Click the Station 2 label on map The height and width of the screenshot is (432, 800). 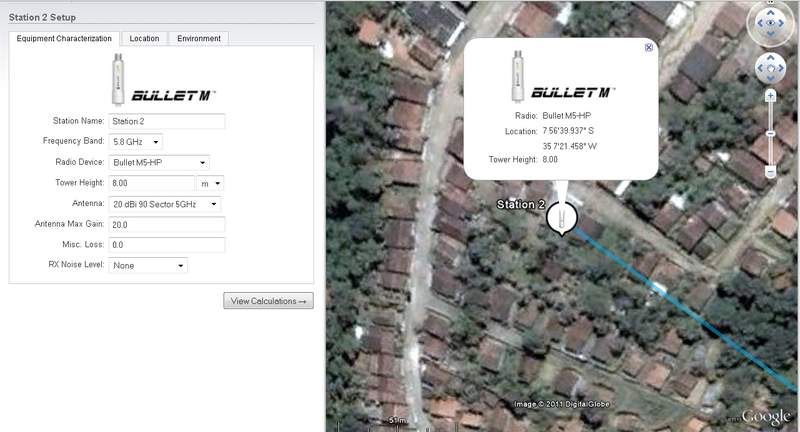(521, 205)
